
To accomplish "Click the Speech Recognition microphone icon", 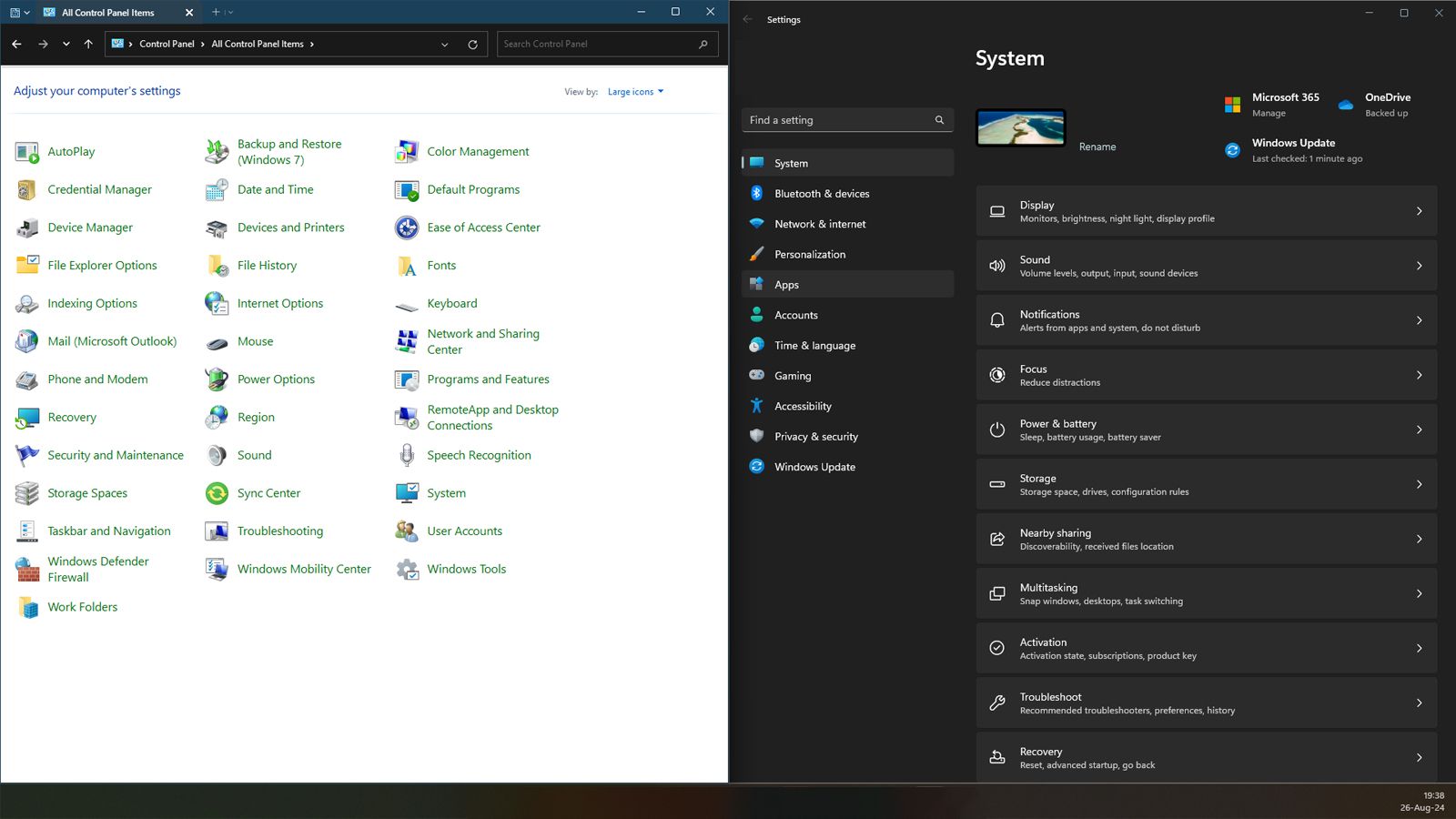I will 407,455.
